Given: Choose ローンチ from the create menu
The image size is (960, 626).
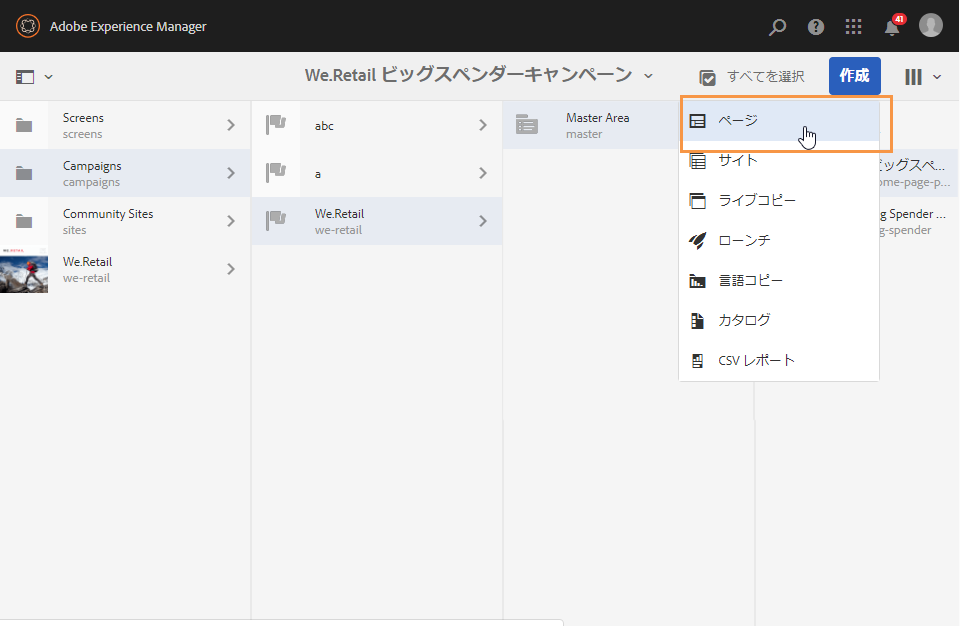Looking at the screenshot, I should tap(779, 240).
